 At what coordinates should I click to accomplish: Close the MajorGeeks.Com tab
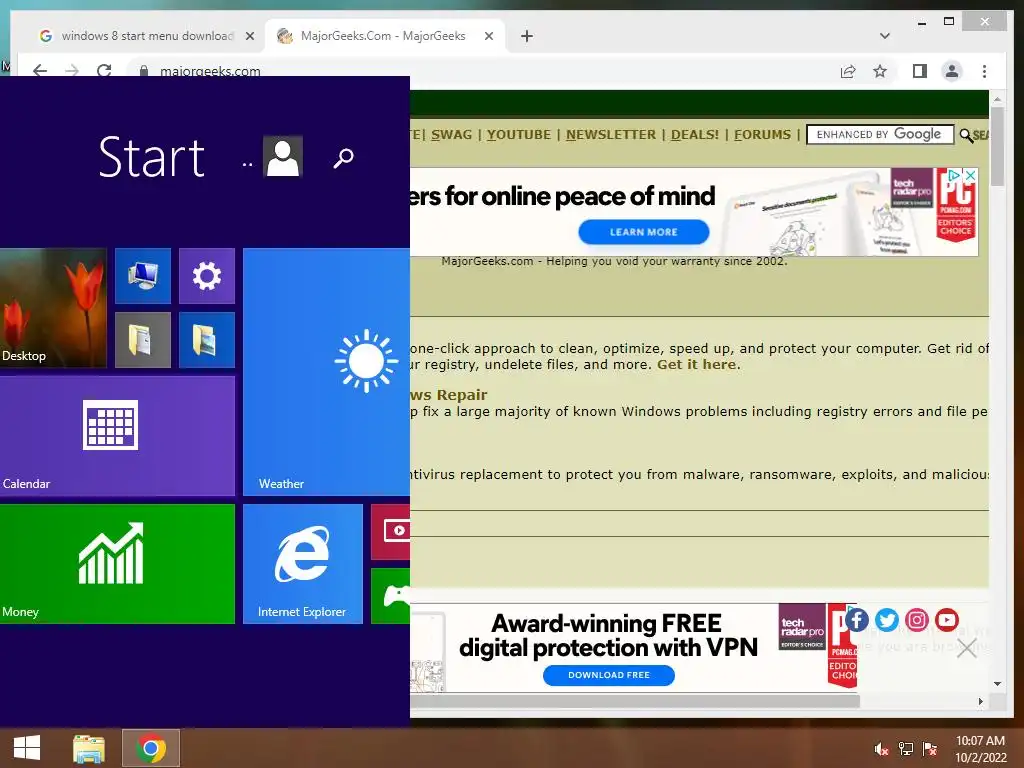point(488,36)
